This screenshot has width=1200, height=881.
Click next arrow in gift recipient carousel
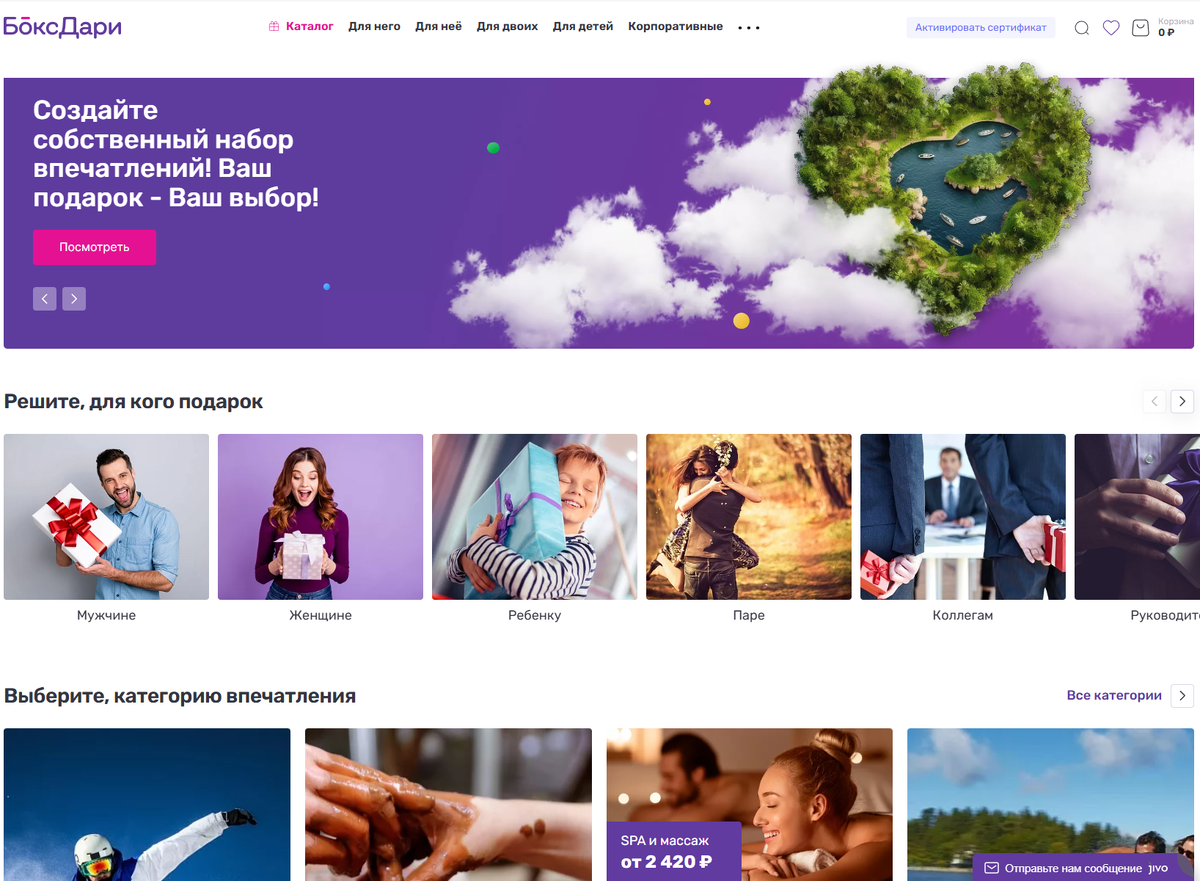coord(1182,402)
